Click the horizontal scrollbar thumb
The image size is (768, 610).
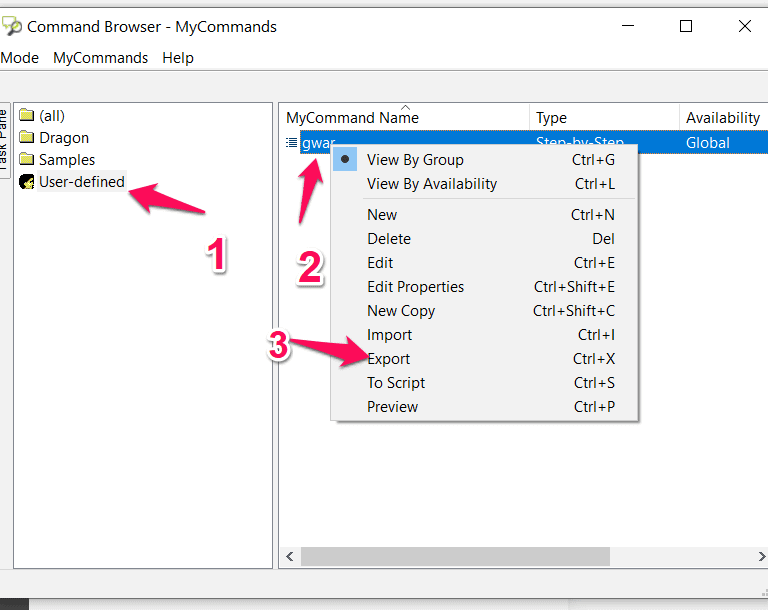click(455, 556)
